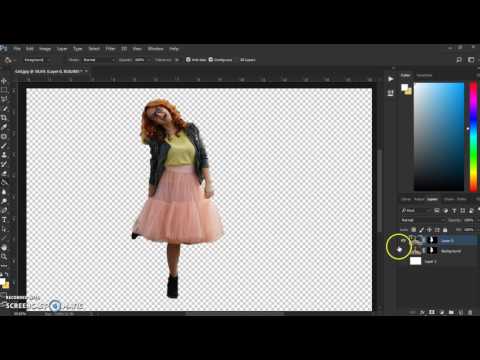Toggle filter for type layers
This screenshot has height=360, width=480.
click(454, 211)
